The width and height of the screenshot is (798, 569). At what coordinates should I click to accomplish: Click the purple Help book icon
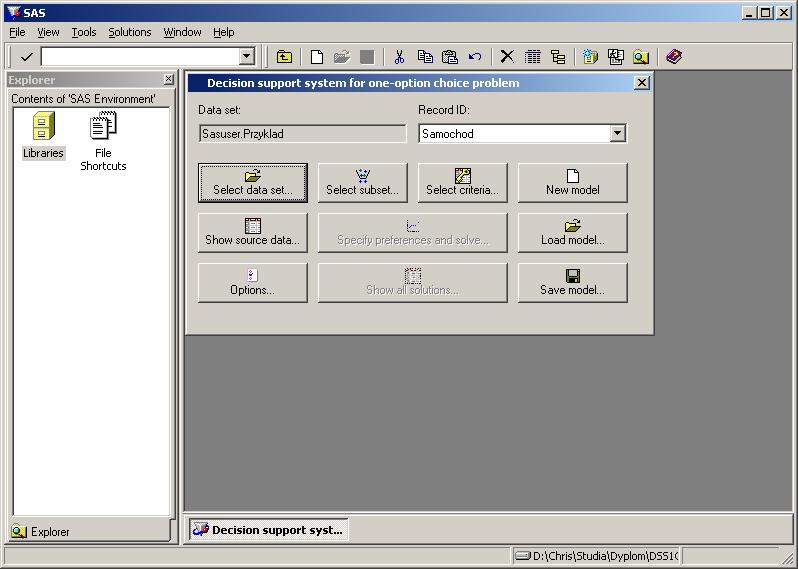pos(674,56)
